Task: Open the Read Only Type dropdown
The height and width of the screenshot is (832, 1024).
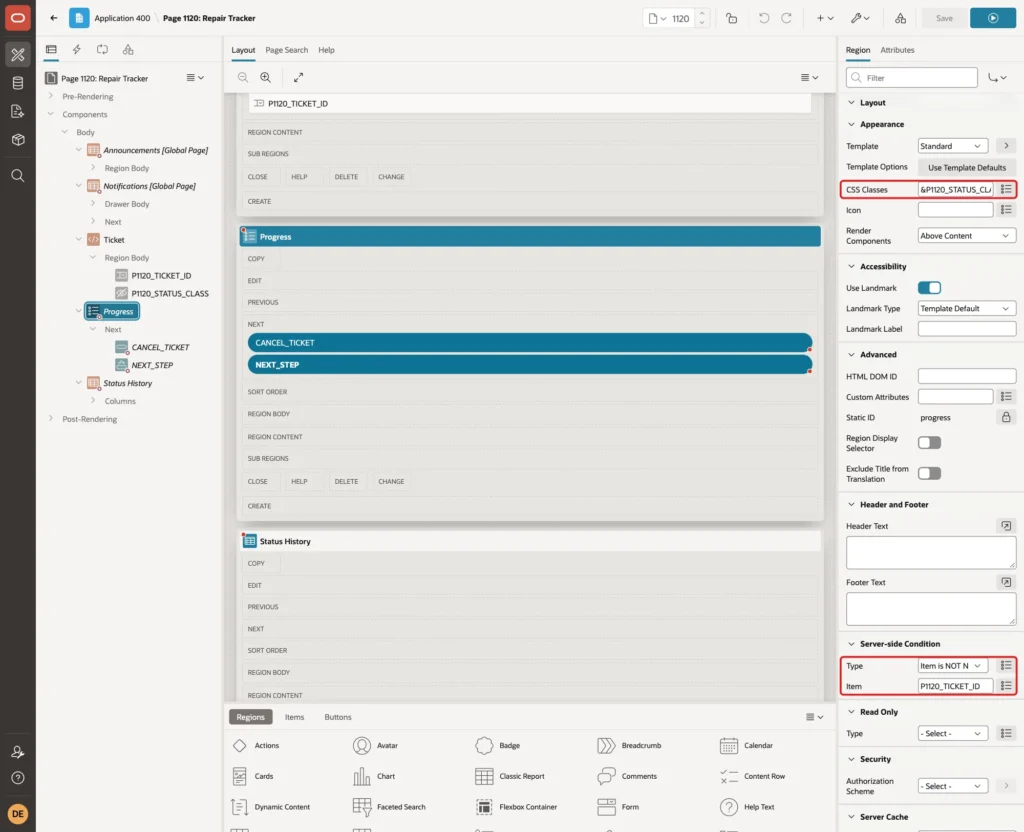Action: point(952,733)
